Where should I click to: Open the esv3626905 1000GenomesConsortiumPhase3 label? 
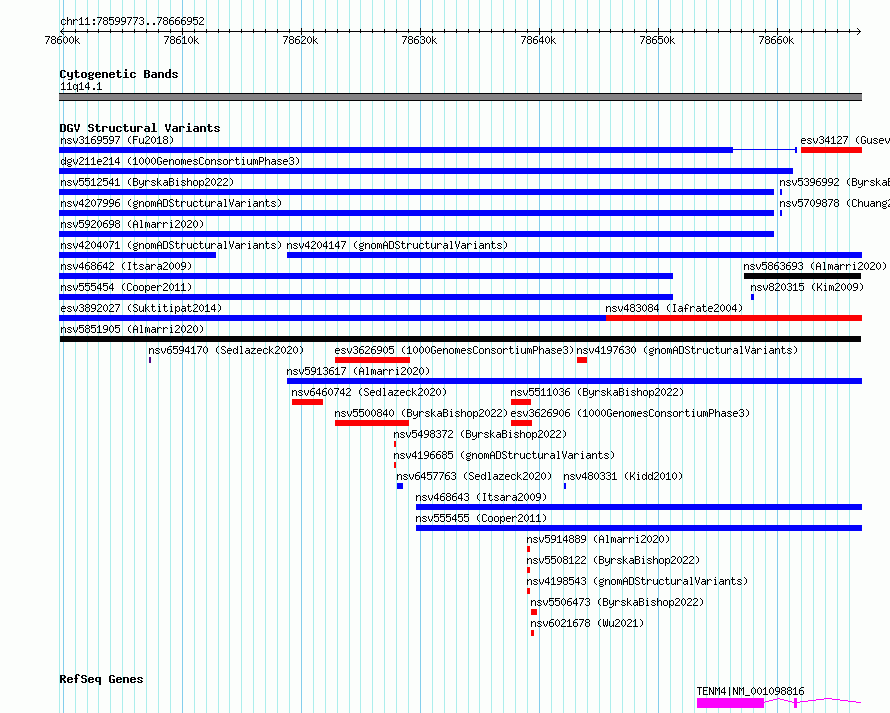pyautogui.click(x=454, y=350)
